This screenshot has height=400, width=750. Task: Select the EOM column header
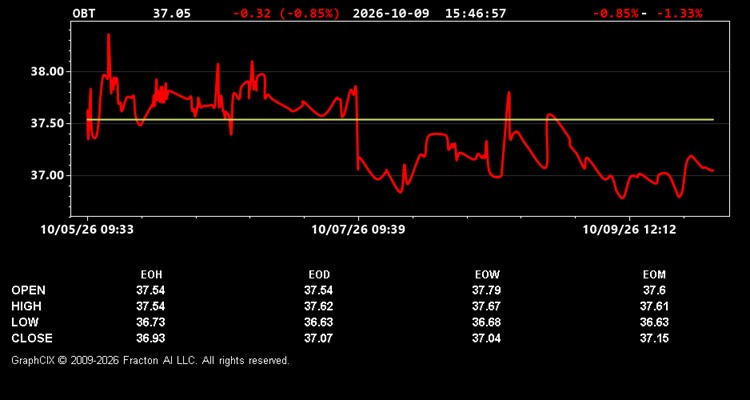pyautogui.click(x=654, y=275)
